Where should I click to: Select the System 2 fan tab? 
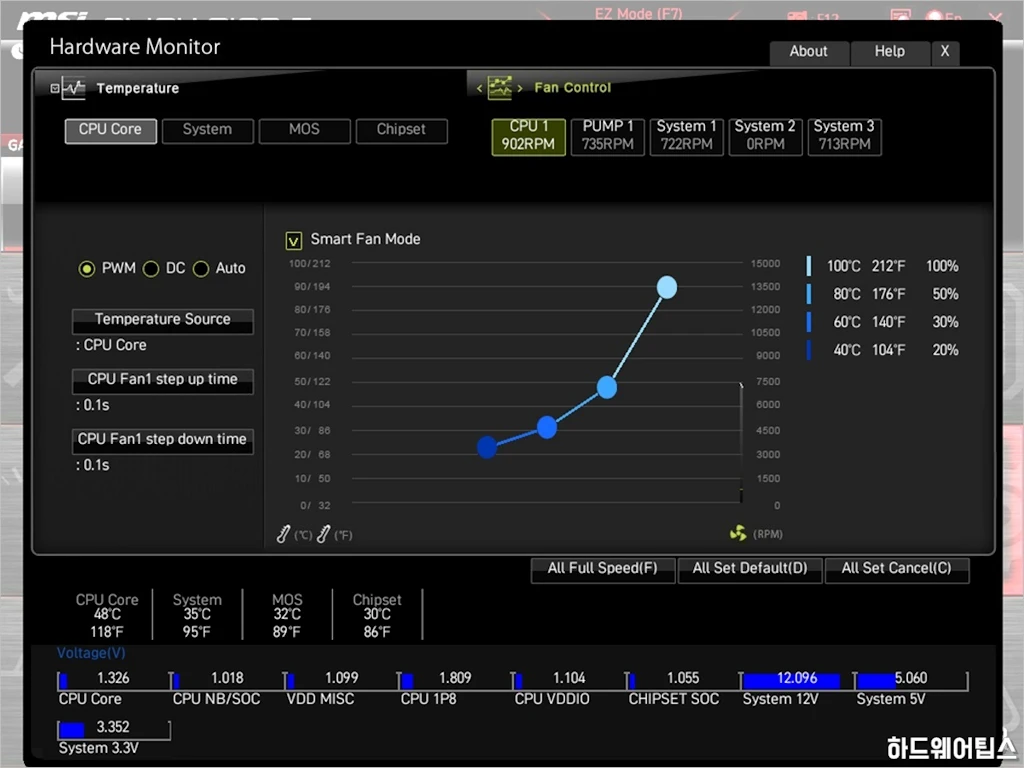click(765, 136)
